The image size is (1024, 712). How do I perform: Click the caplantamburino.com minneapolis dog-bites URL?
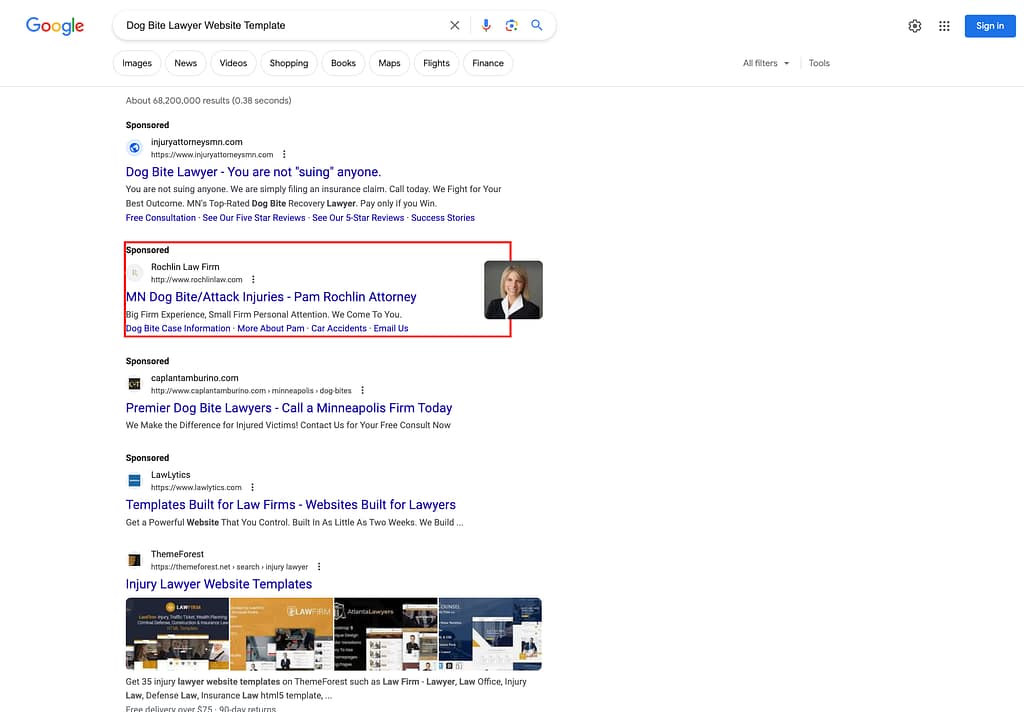coord(251,391)
